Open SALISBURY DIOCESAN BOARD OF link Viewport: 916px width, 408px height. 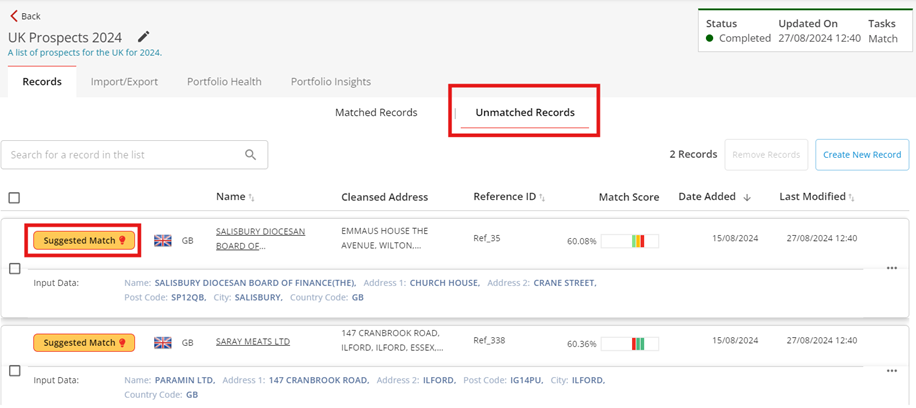[x=261, y=238]
